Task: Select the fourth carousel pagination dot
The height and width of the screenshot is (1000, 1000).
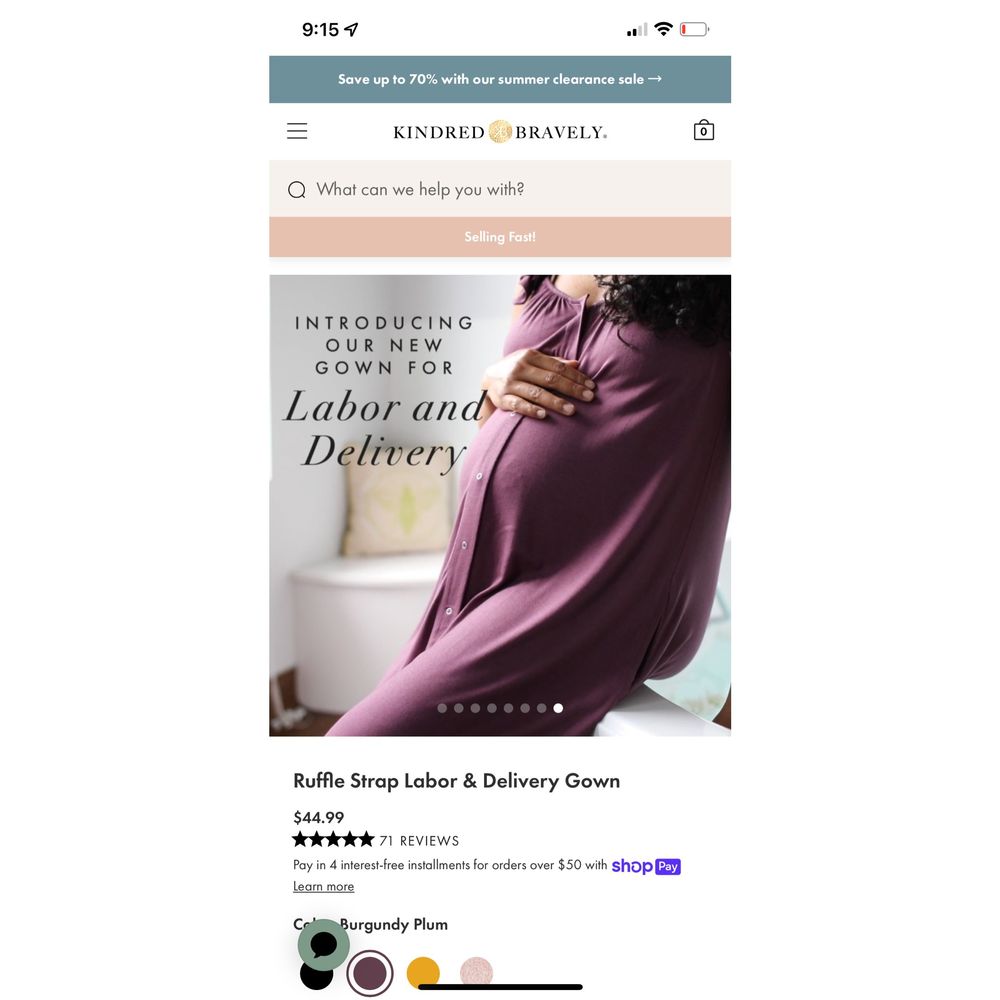Action: [492, 708]
